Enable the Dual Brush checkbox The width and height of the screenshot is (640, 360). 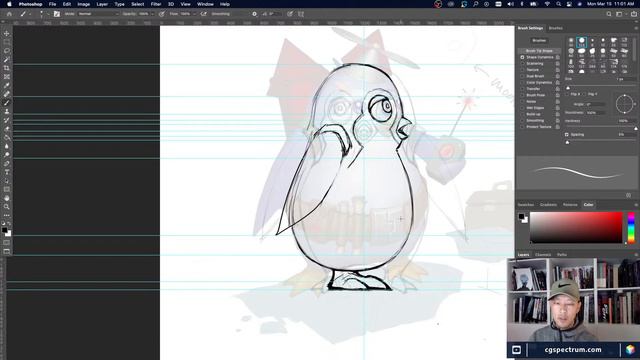[522, 76]
